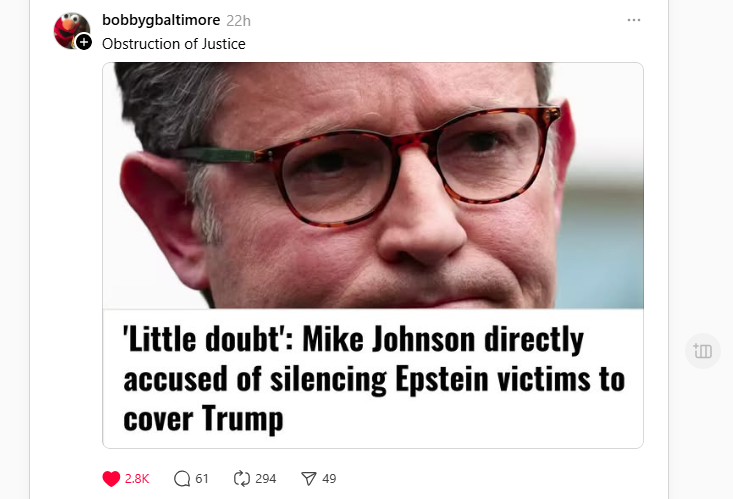733x499 pixels.
Task: Click the 294 reposts count
Action: 266,478
